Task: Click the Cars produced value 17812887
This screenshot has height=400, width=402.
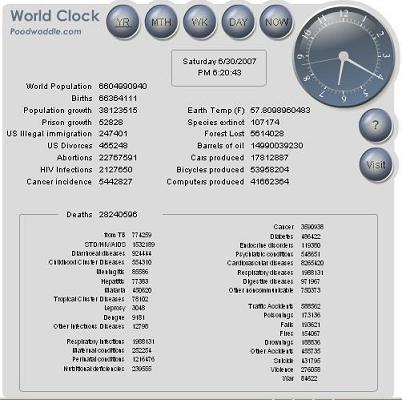Action: click(269, 157)
